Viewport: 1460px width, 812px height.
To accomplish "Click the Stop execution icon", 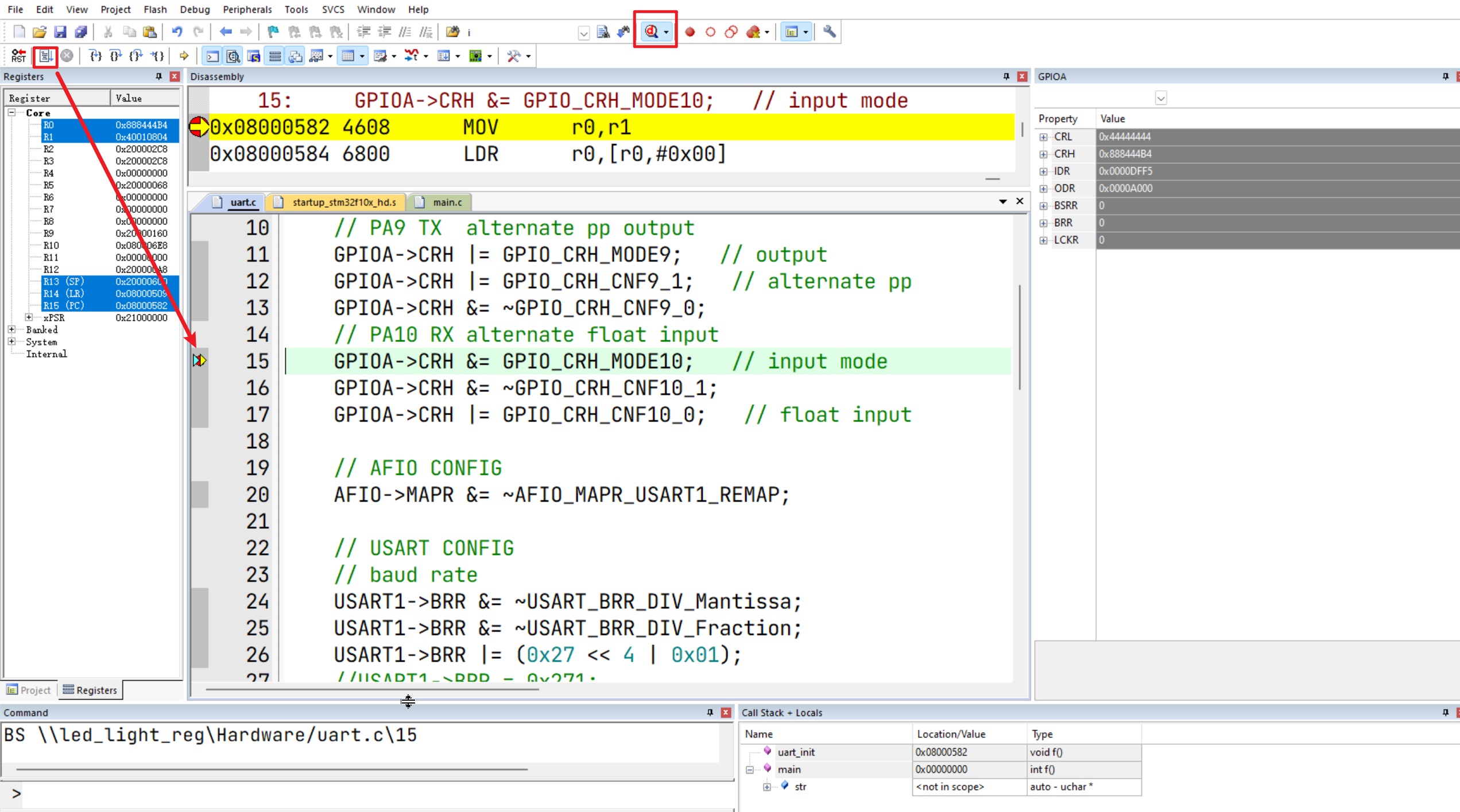I will pyautogui.click(x=67, y=56).
